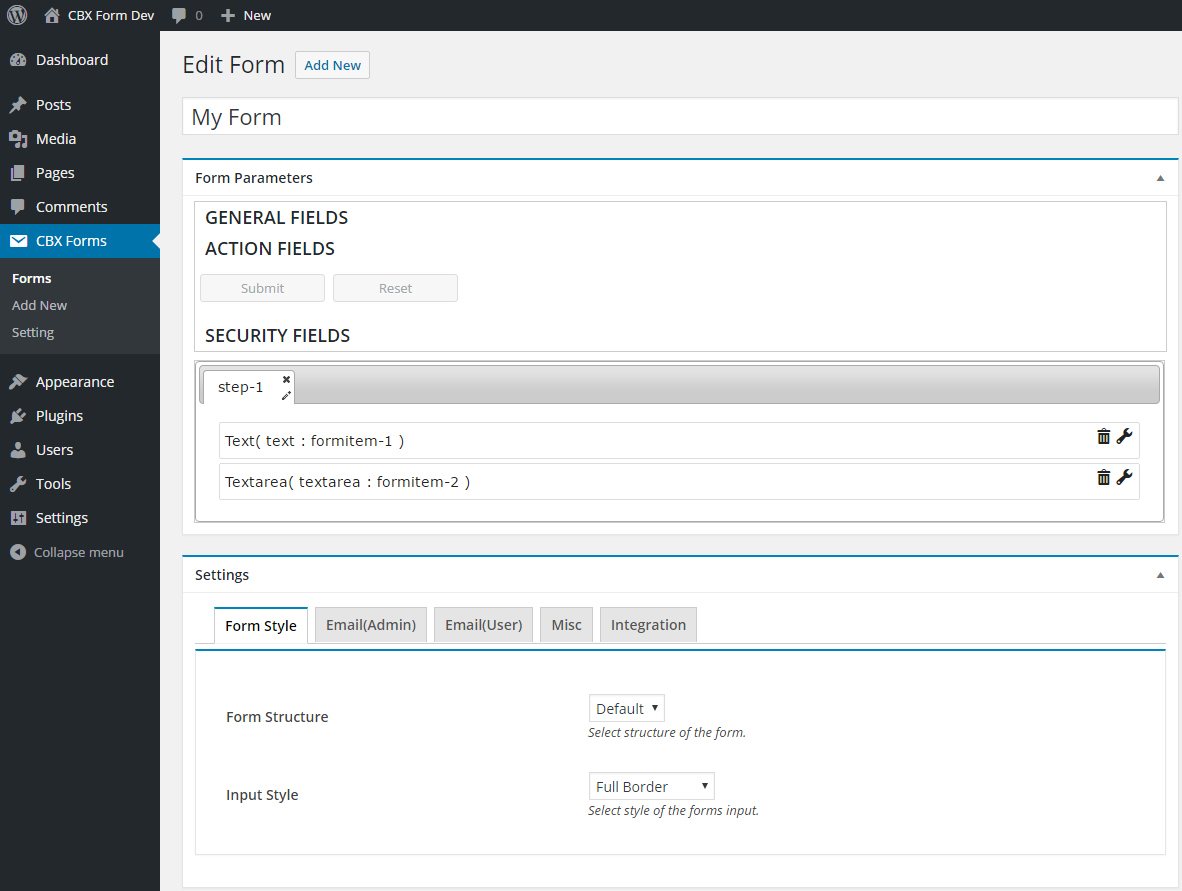Select the Text formitem-1 row
Image resolution: width=1182 pixels, height=891 pixels.
coord(678,440)
